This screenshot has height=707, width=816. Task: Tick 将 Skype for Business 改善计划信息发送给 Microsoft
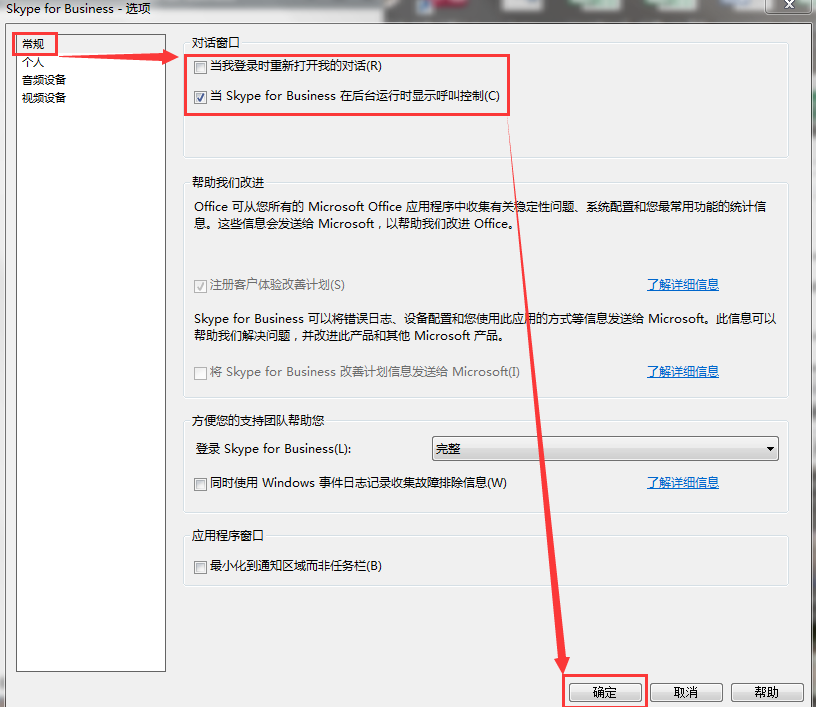[x=200, y=373]
